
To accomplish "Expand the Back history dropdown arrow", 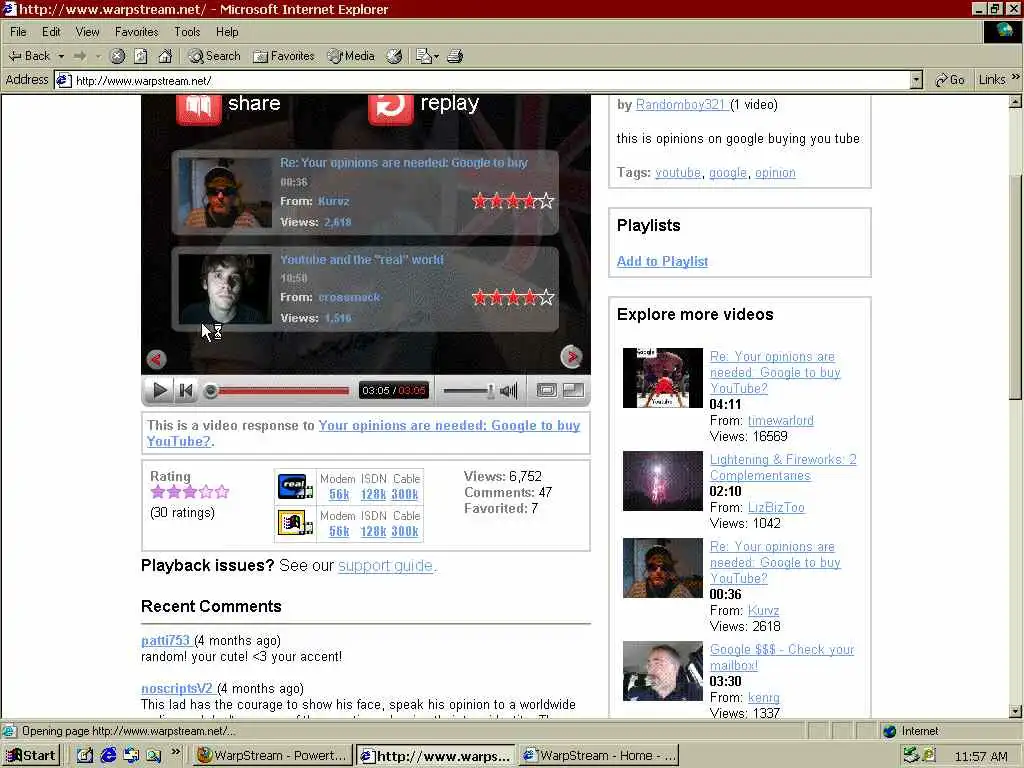I will coord(61,56).
